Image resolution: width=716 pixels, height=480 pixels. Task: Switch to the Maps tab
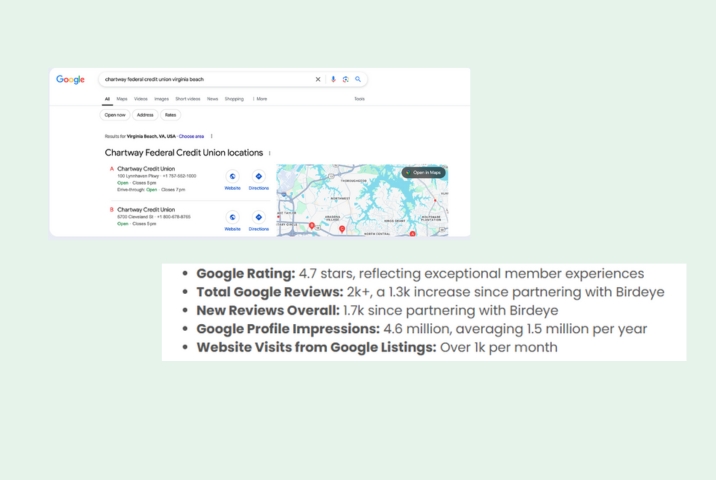122,99
